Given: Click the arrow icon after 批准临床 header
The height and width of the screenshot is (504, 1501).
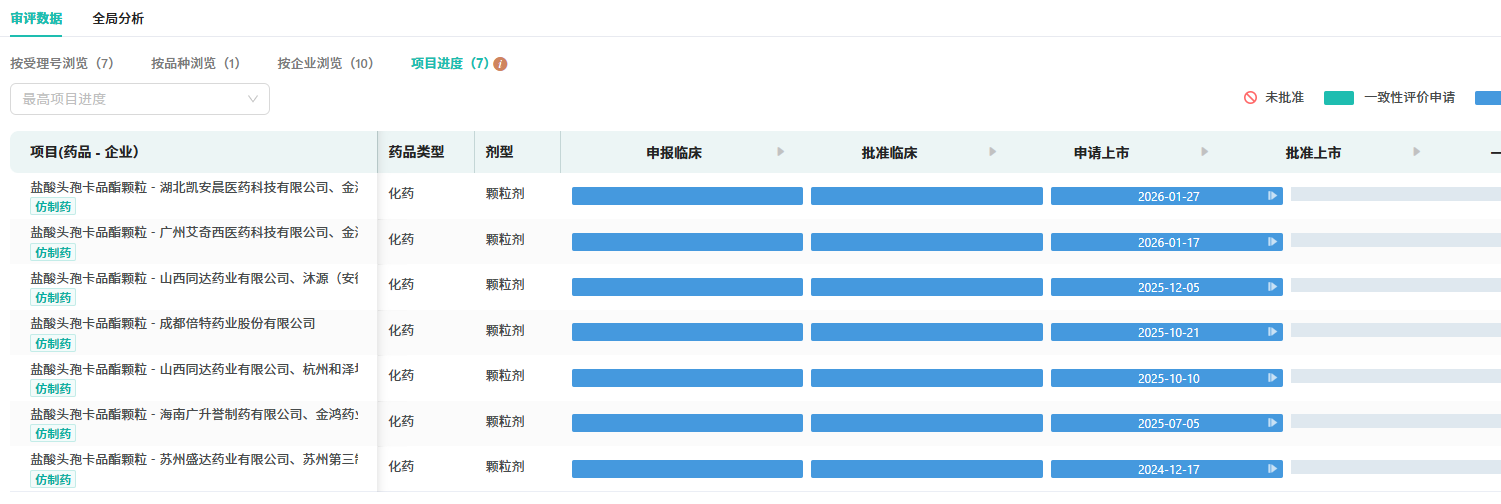Looking at the screenshot, I should [993, 152].
